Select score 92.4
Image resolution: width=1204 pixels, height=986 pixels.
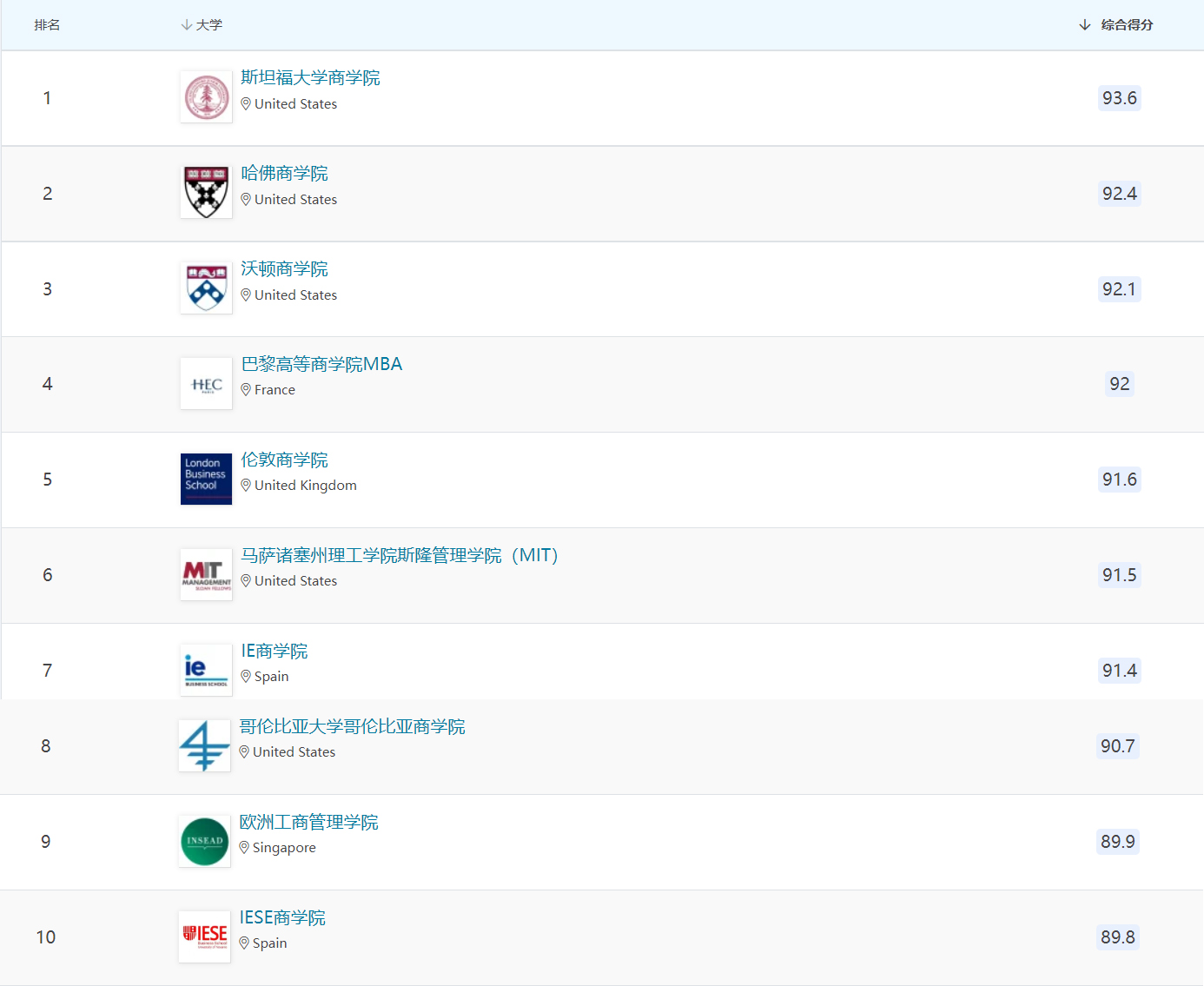[1119, 194]
